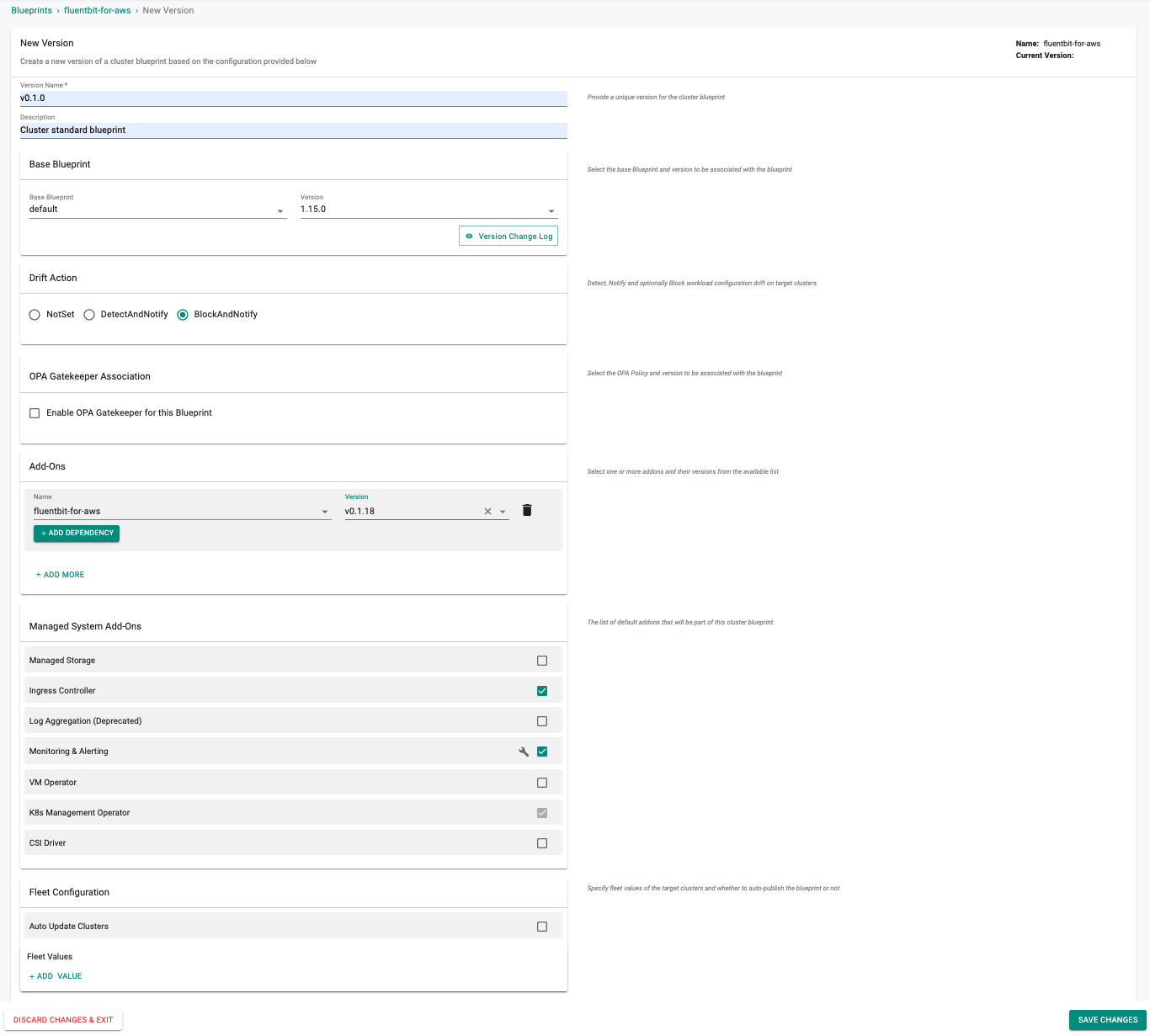This screenshot has width=1150, height=1036.
Task: Focus the Description field
Action: (294, 130)
